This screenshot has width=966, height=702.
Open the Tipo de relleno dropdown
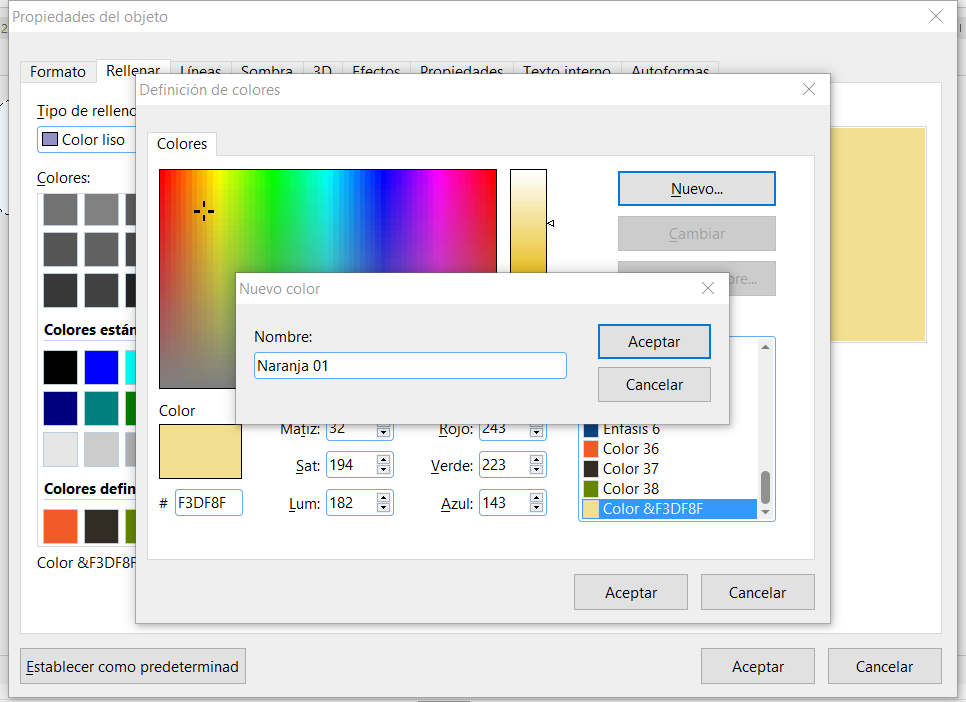click(86, 140)
